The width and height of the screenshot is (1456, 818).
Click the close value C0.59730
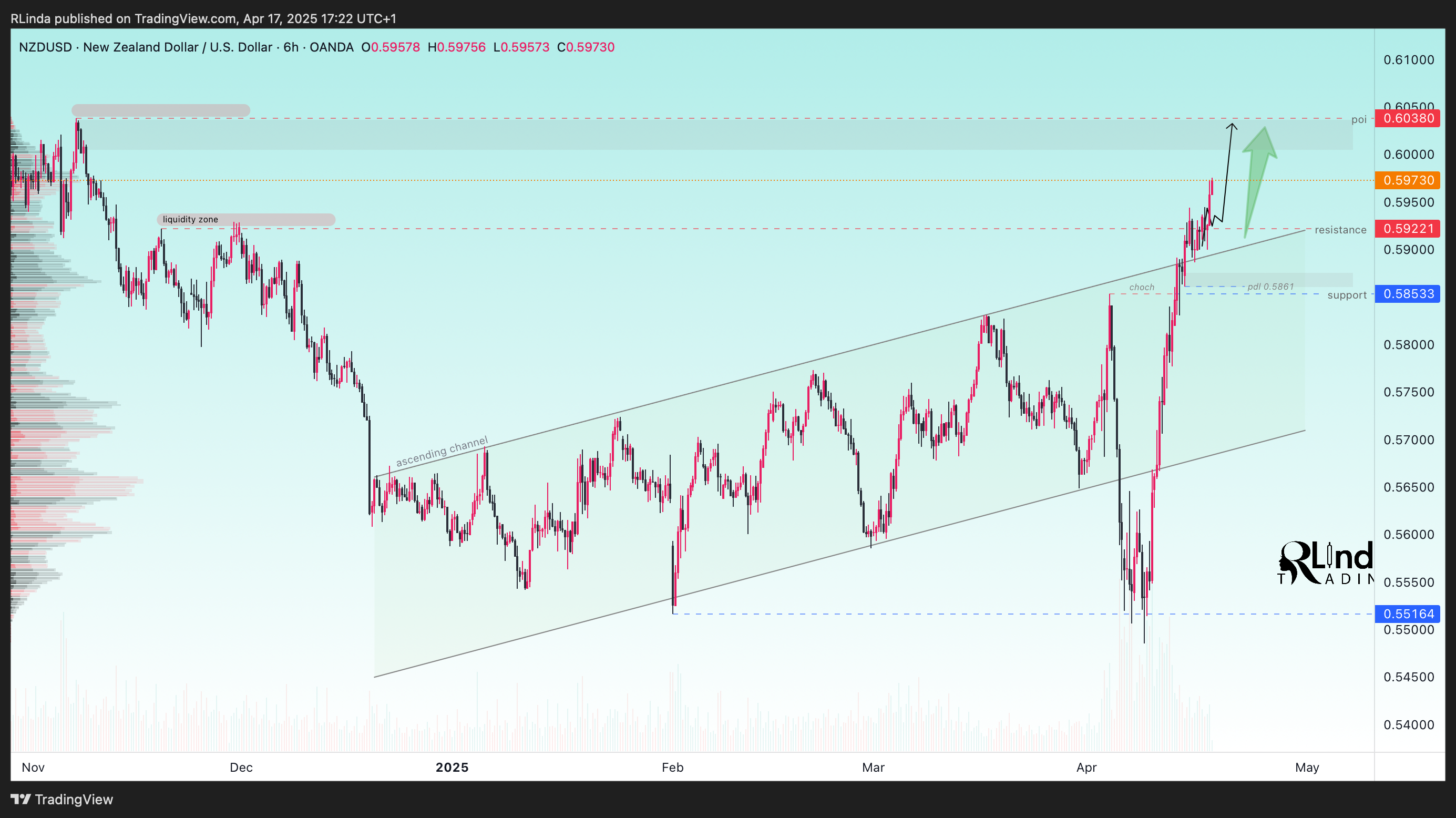point(586,47)
